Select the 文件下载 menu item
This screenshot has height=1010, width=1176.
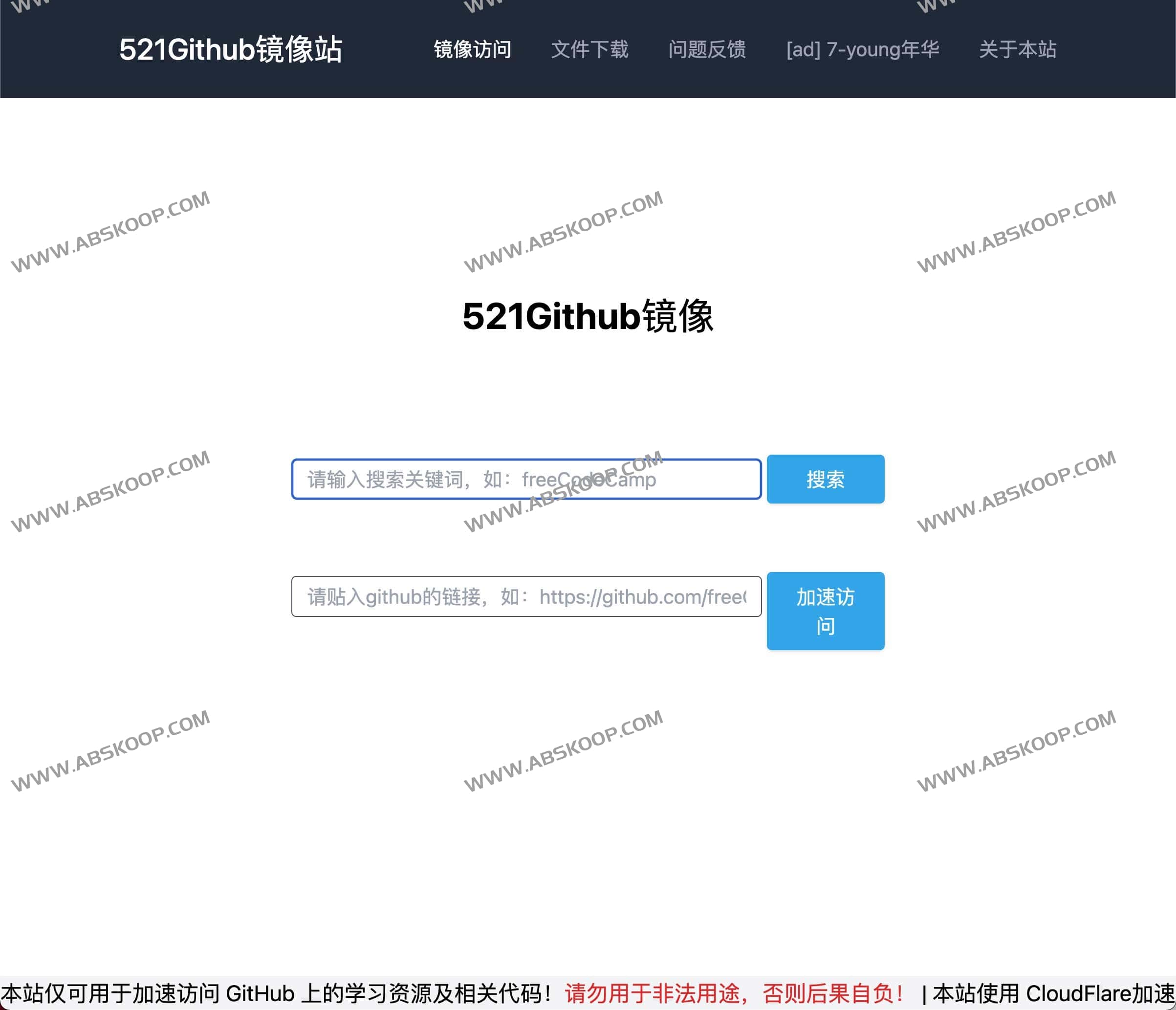(590, 50)
